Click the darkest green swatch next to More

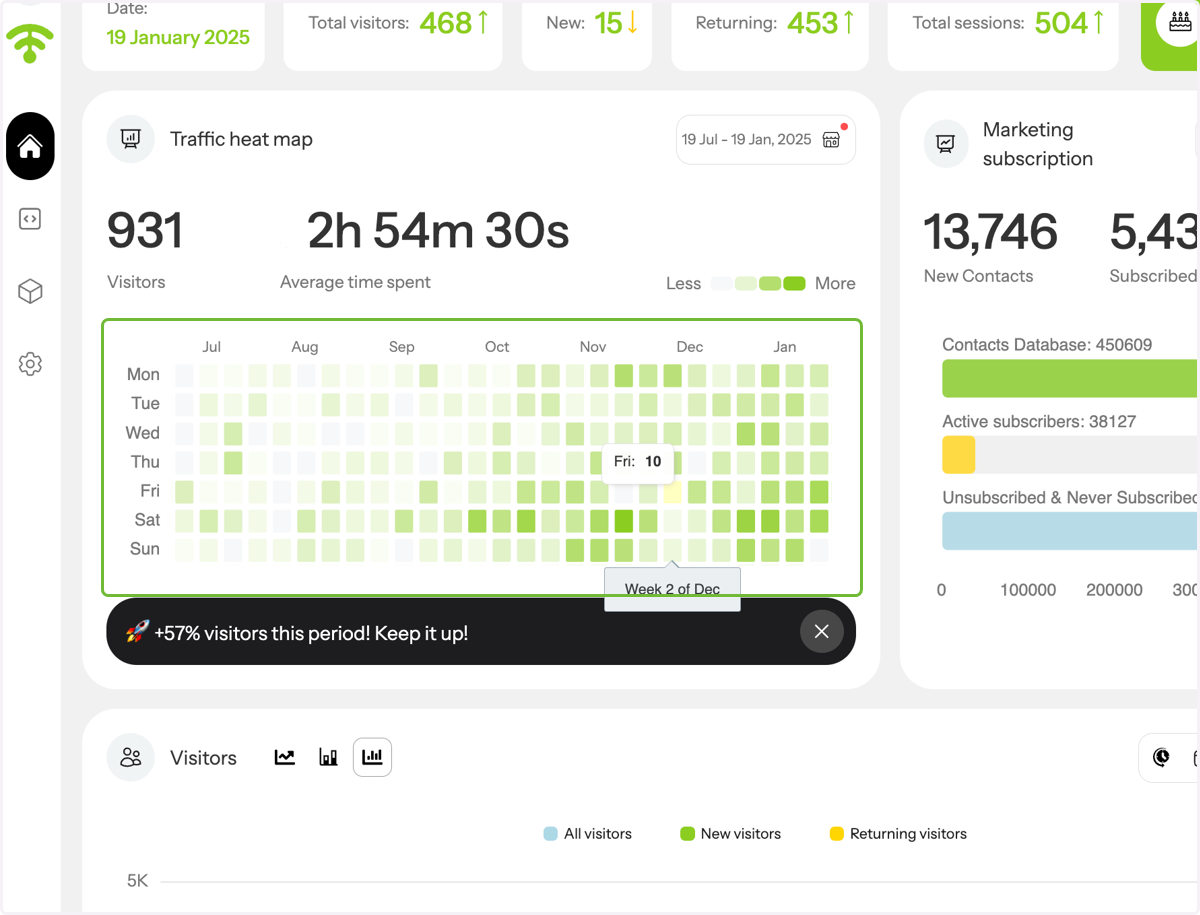point(794,283)
